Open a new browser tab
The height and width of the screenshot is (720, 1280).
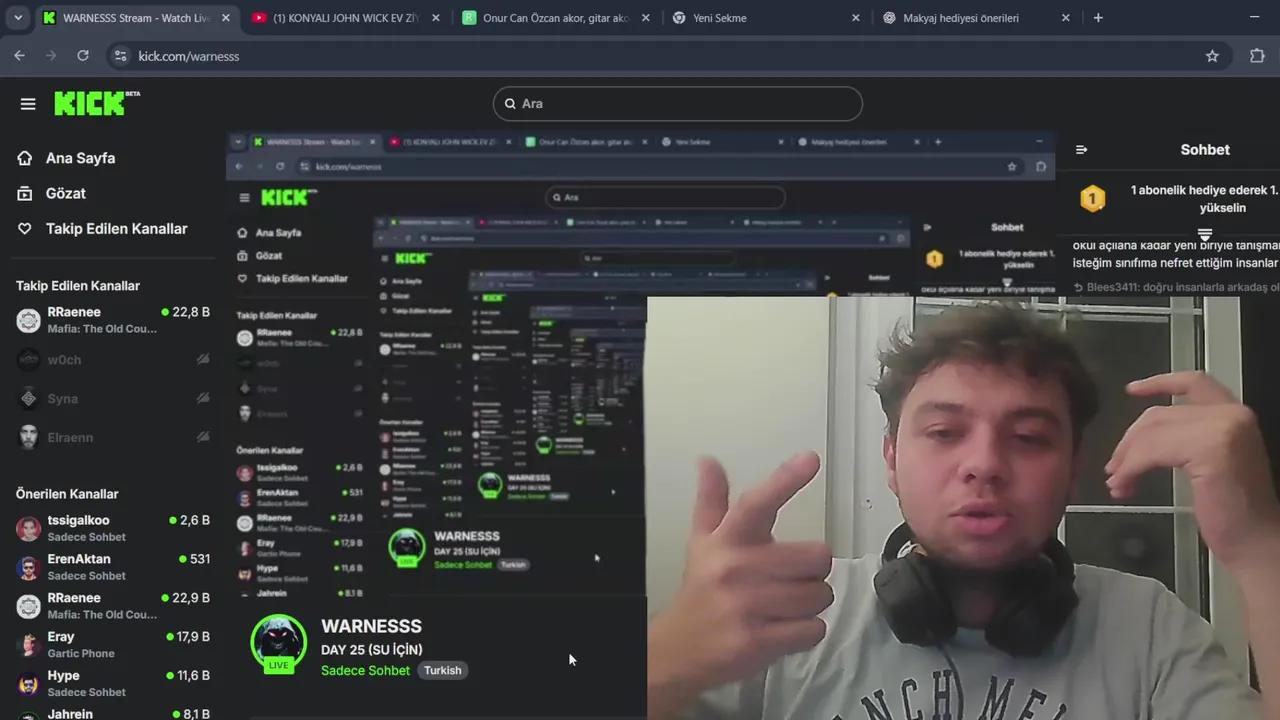click(x=1098, y=18)
